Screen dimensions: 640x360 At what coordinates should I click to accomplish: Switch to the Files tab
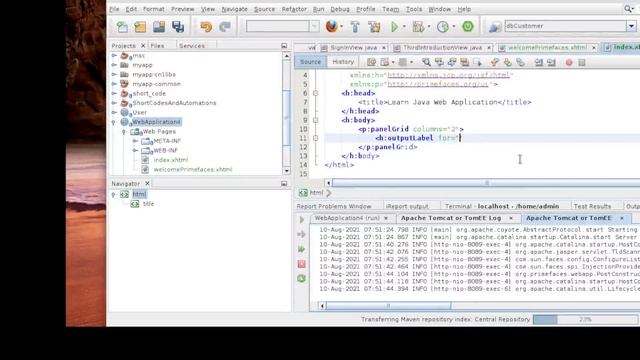coord(157,46)
